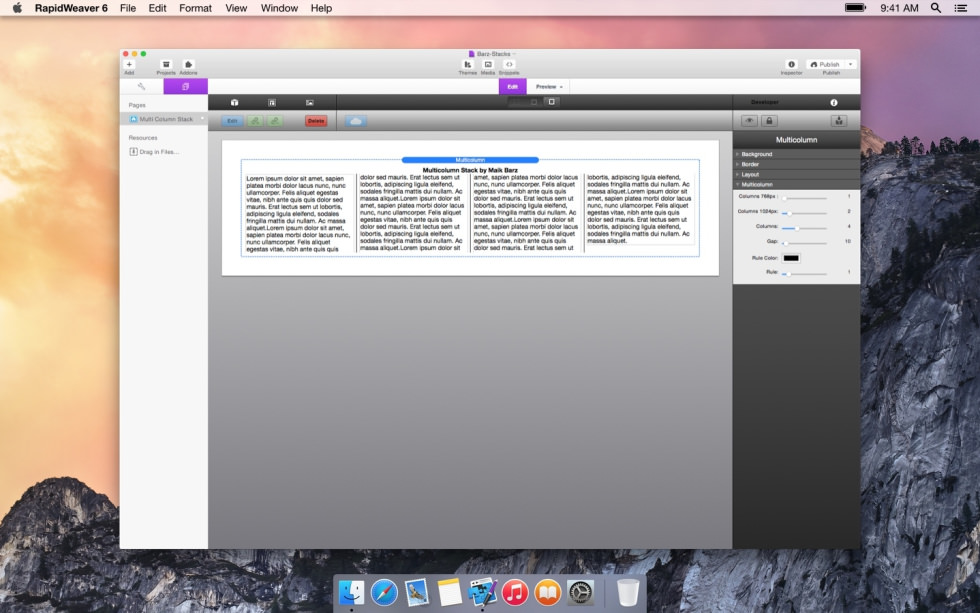Open the Publish dropdown arrow
The image size is (980, 613).
[851, 64]
